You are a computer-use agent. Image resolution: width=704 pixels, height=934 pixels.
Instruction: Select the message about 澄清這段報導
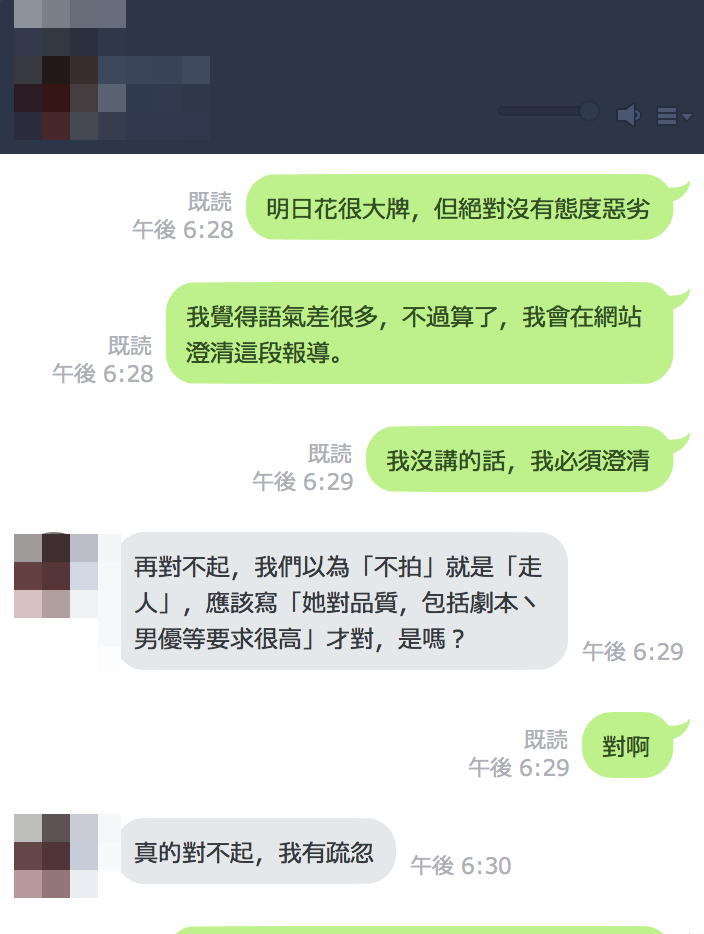point(419,333)
